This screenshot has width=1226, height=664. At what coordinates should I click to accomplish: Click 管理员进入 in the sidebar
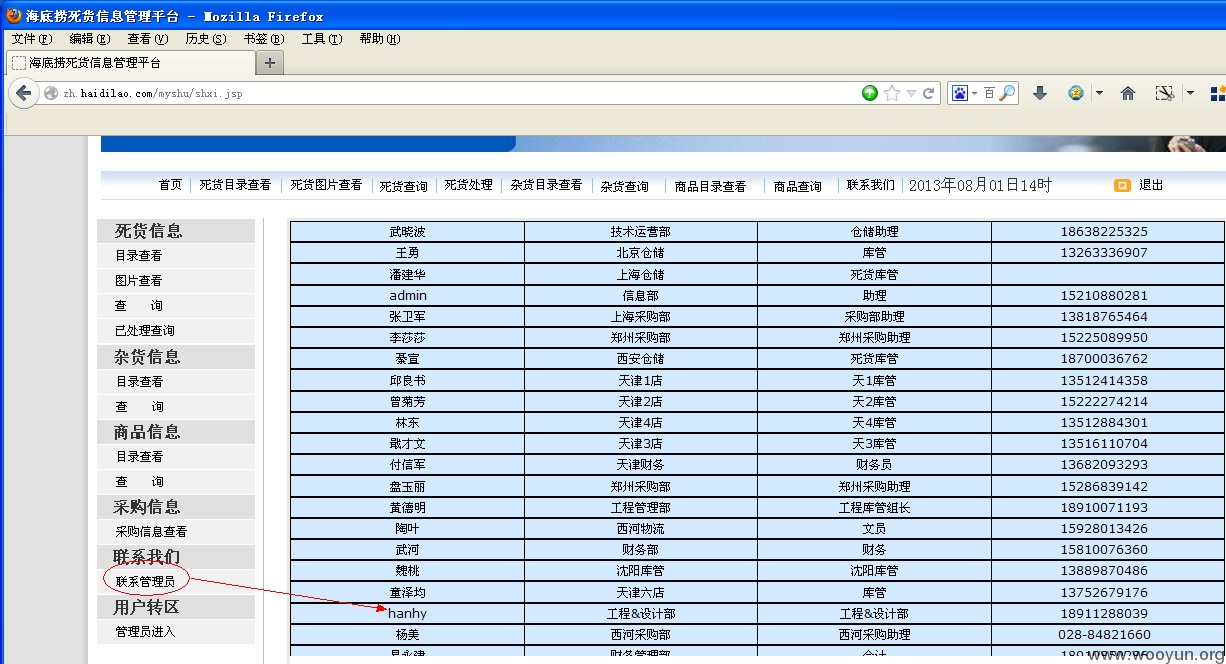tap(145, 632)
